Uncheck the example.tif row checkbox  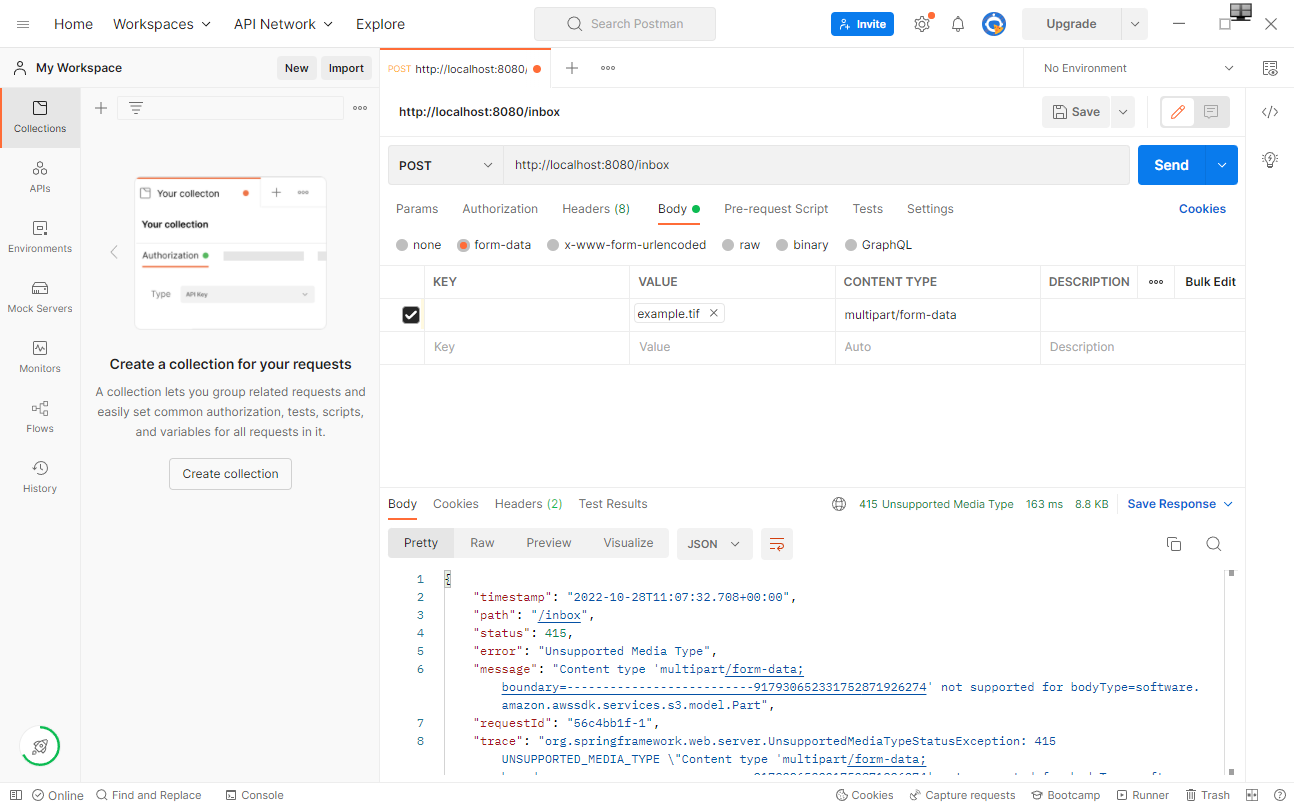click(x=411, y=315)
